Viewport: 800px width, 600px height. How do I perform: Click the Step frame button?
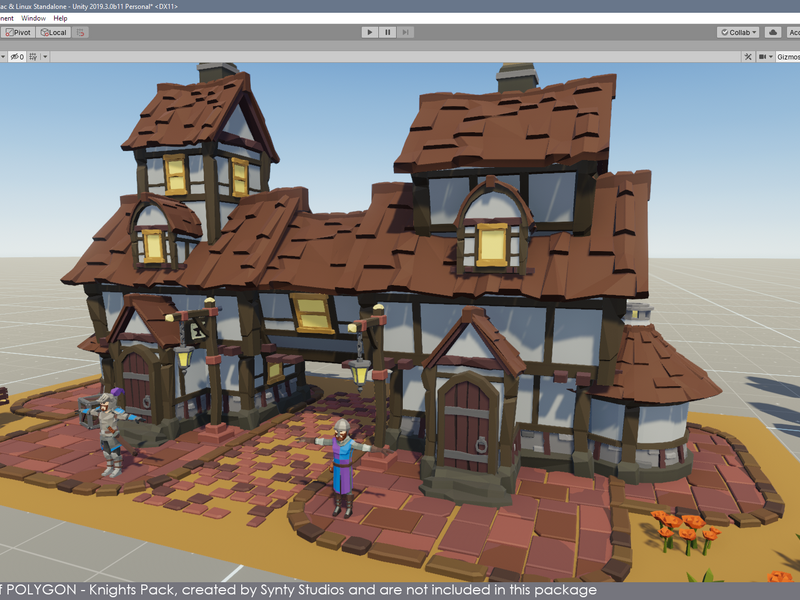405,32
